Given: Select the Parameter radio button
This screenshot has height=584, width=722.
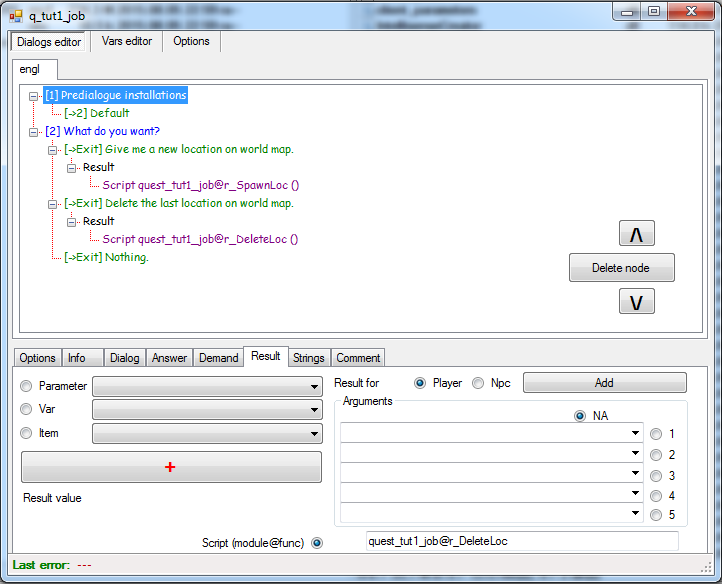Looking at the screenshot, I should point(26,386).
